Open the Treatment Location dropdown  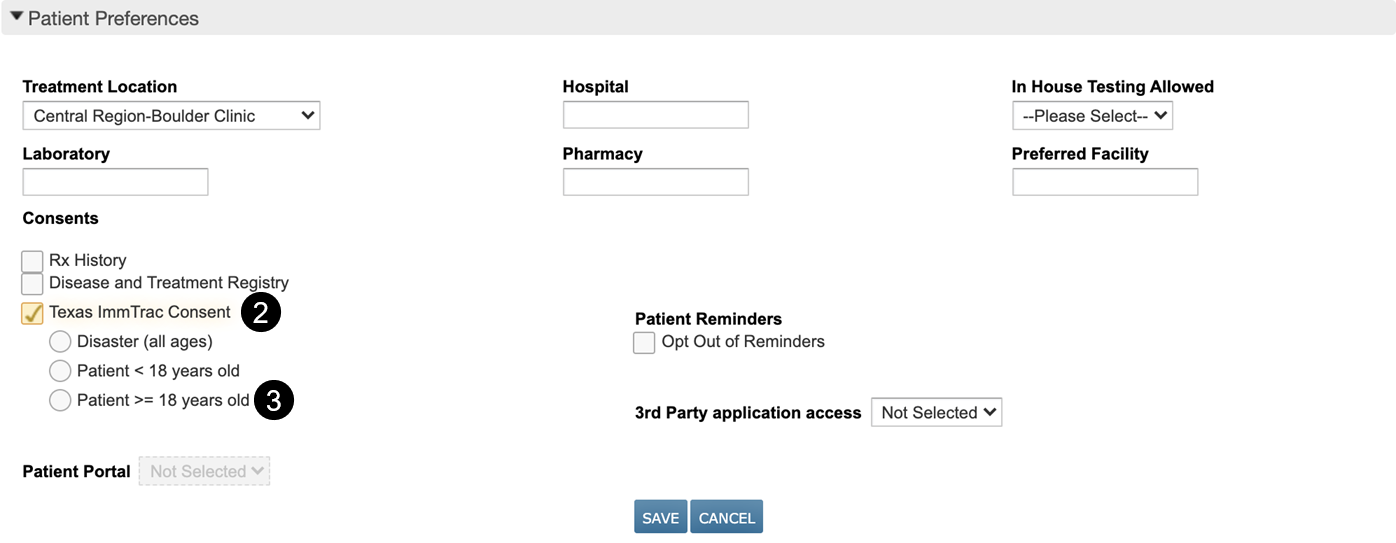(x=171, y=116)
